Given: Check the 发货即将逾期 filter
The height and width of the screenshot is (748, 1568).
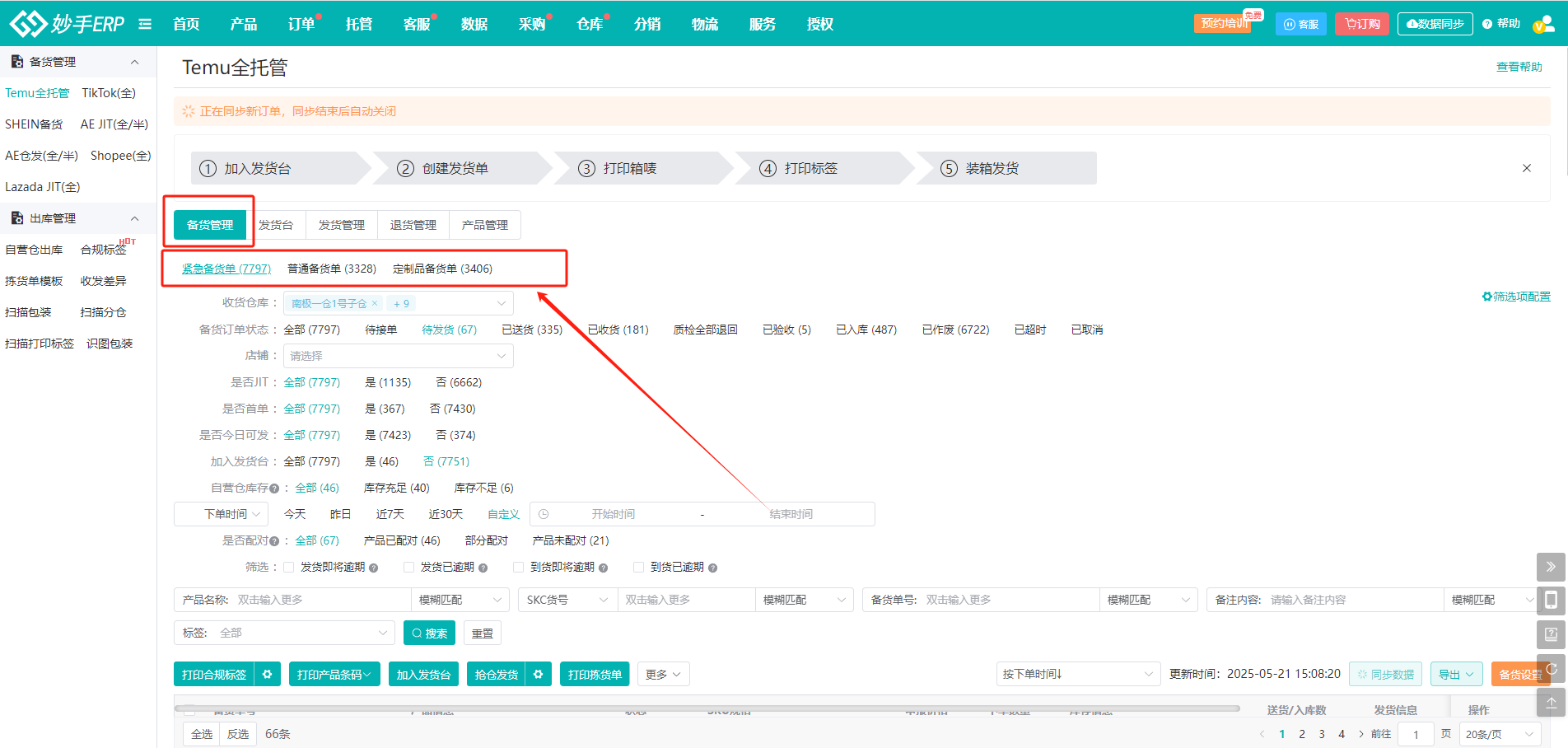Looking at the screenshot, I should point(289,567).
